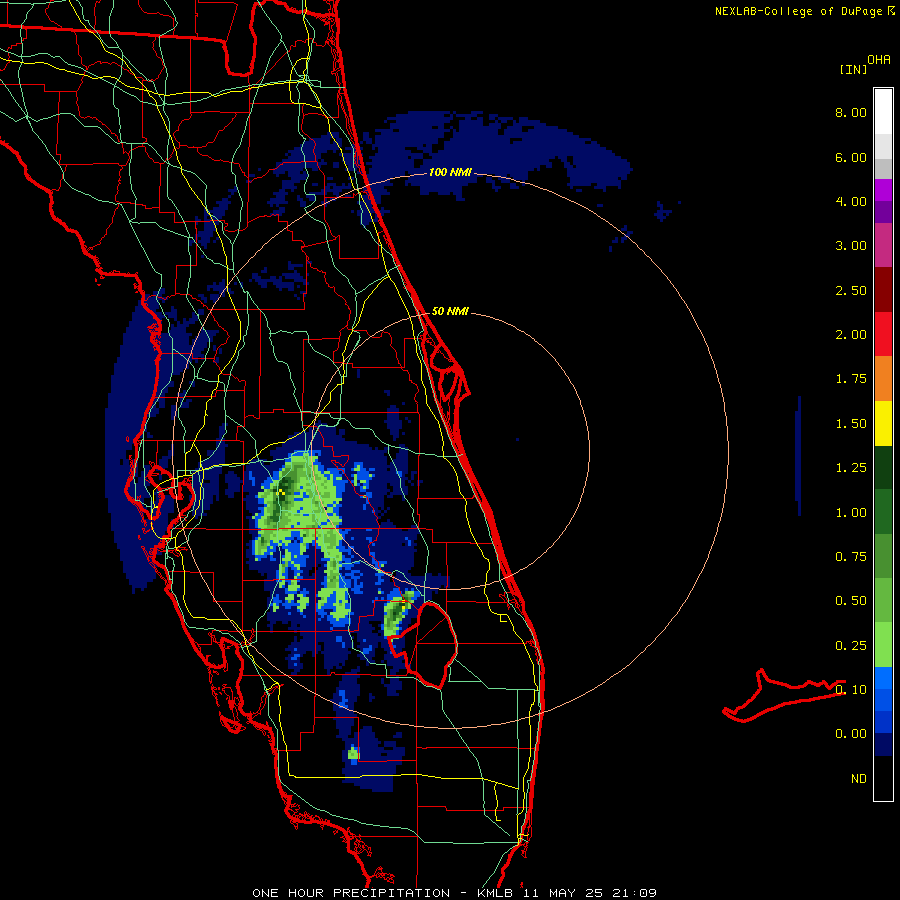This screenshot has width=900, height=900.
Task: Click the 3.00 legend value
Action: (851, 246)
